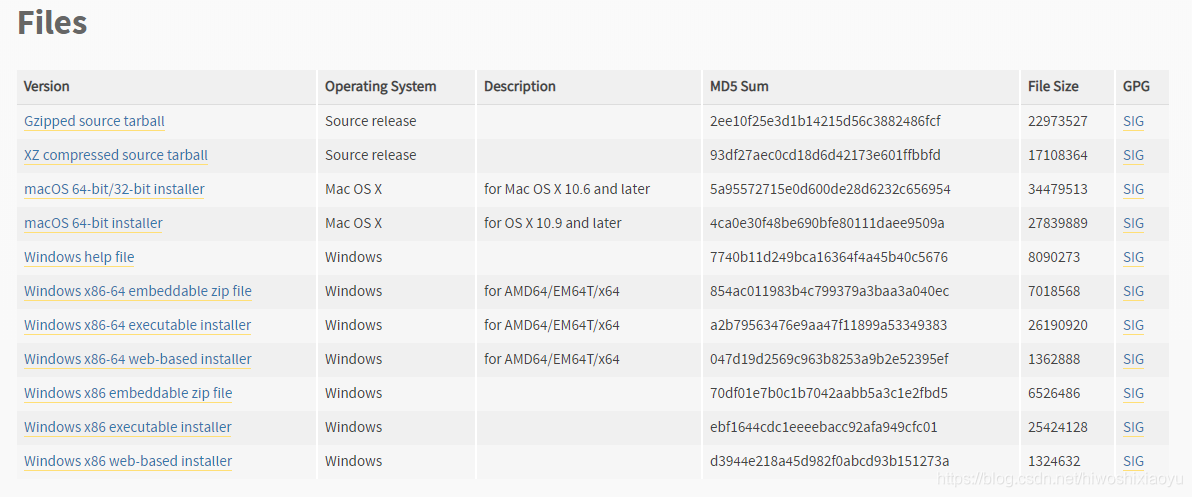Open SIG for macOS 64-bit installer row
The width and height of the screenshot is (1192, 497).
point(1133,223)
